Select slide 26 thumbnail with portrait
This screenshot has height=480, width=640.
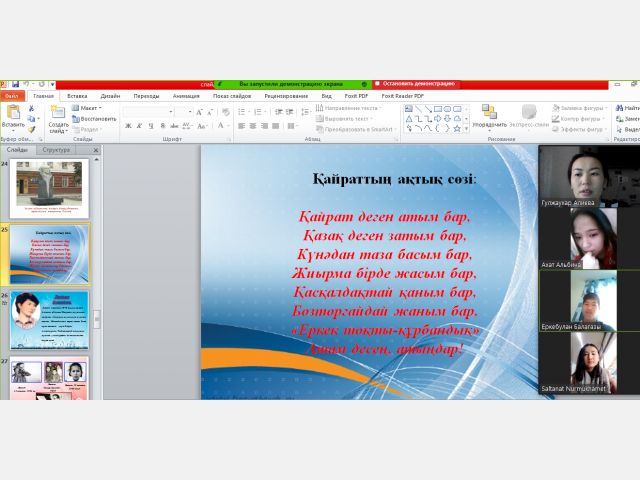point(49,320)
